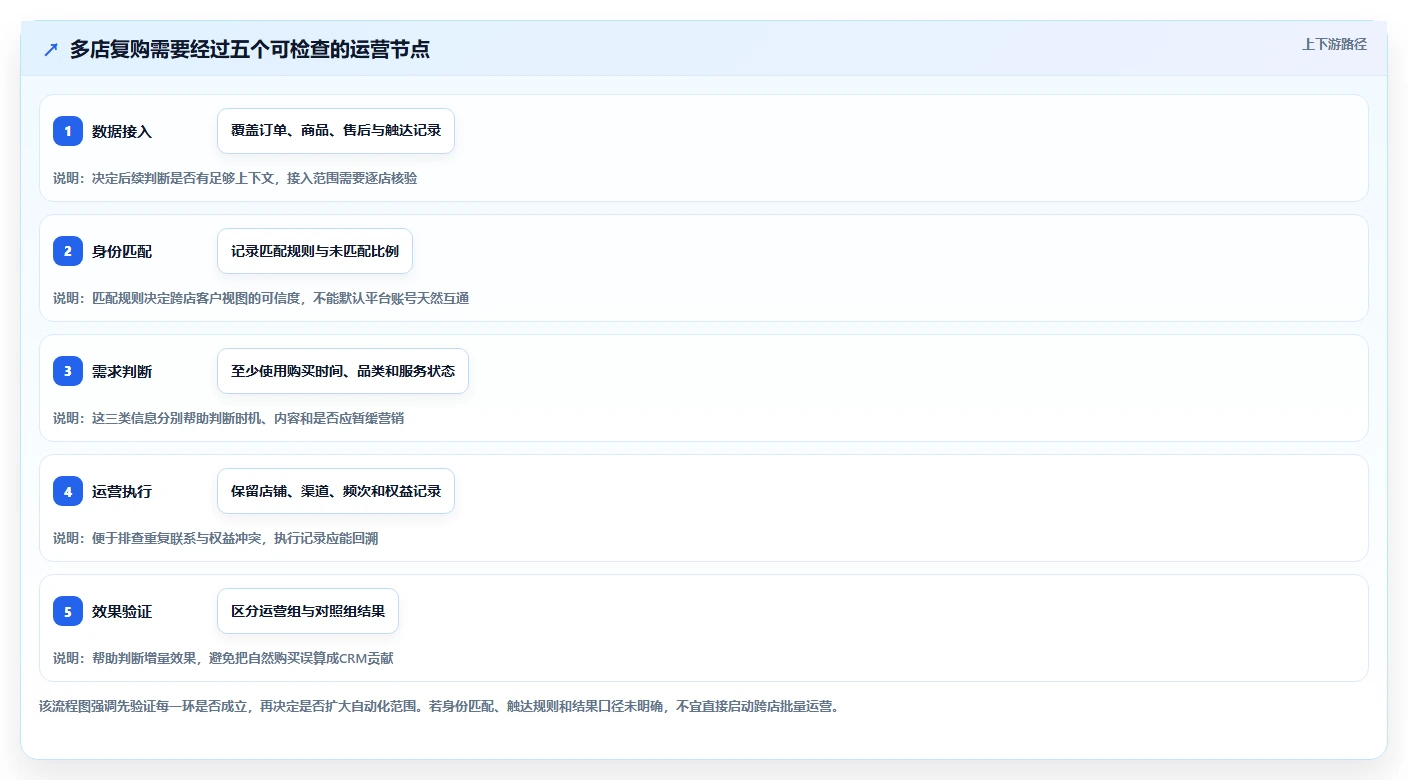The width and height of the screenshot is (1408, 780).
Task: Select step number 5 badge
Action: (68, 611)
